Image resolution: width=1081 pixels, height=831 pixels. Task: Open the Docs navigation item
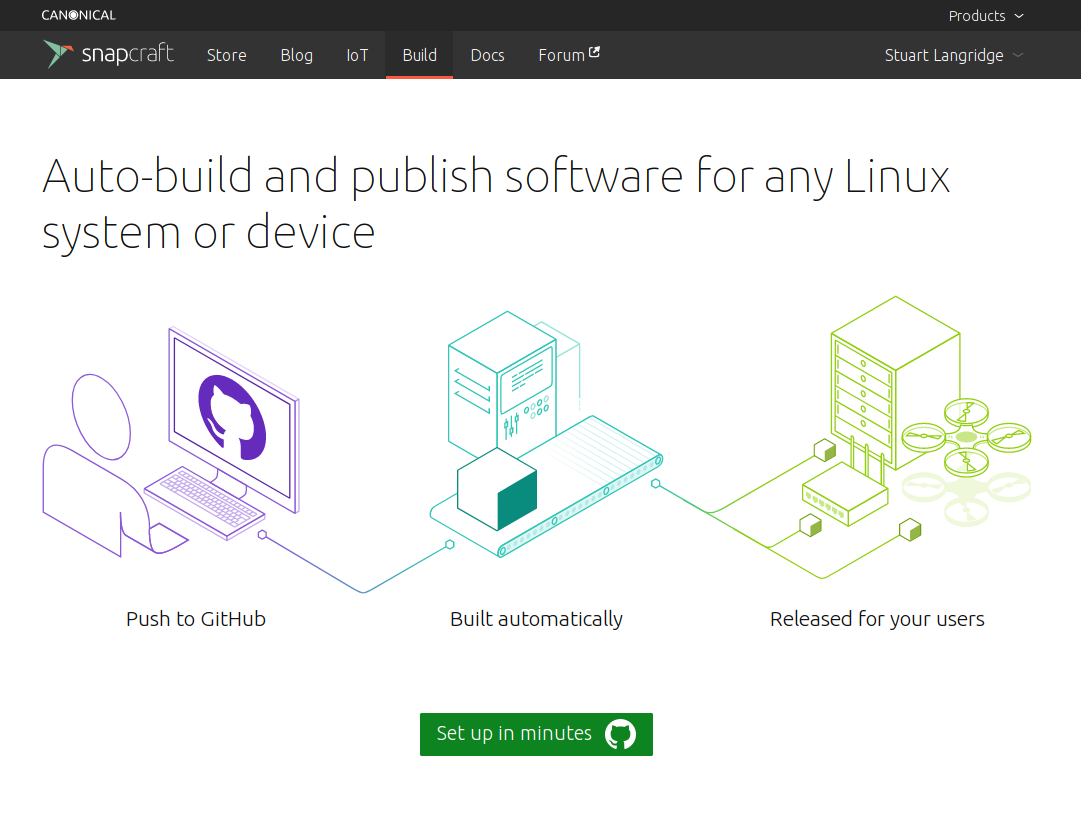tap(487, 55)
